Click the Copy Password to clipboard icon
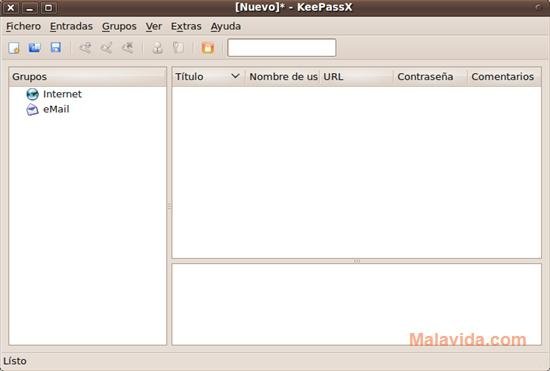550x371 pixels. (x=178, y=48)
